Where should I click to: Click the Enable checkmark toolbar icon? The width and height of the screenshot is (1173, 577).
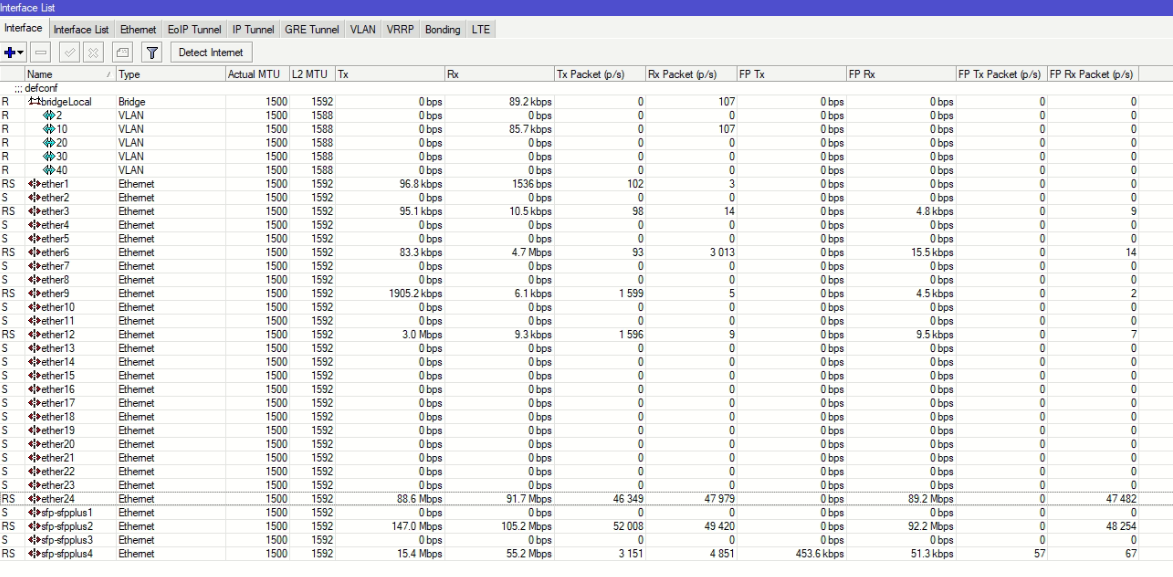70,52
